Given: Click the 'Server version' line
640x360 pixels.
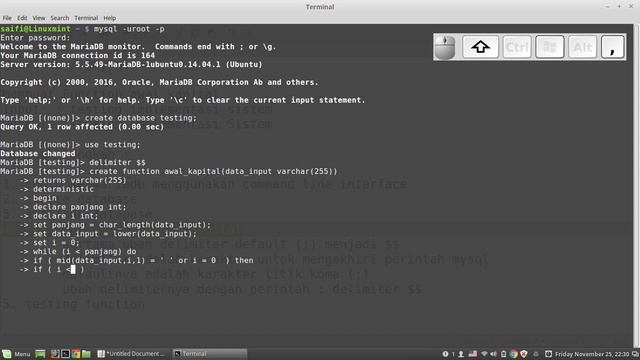Looking at the screenshot, I should click(131, 64).
